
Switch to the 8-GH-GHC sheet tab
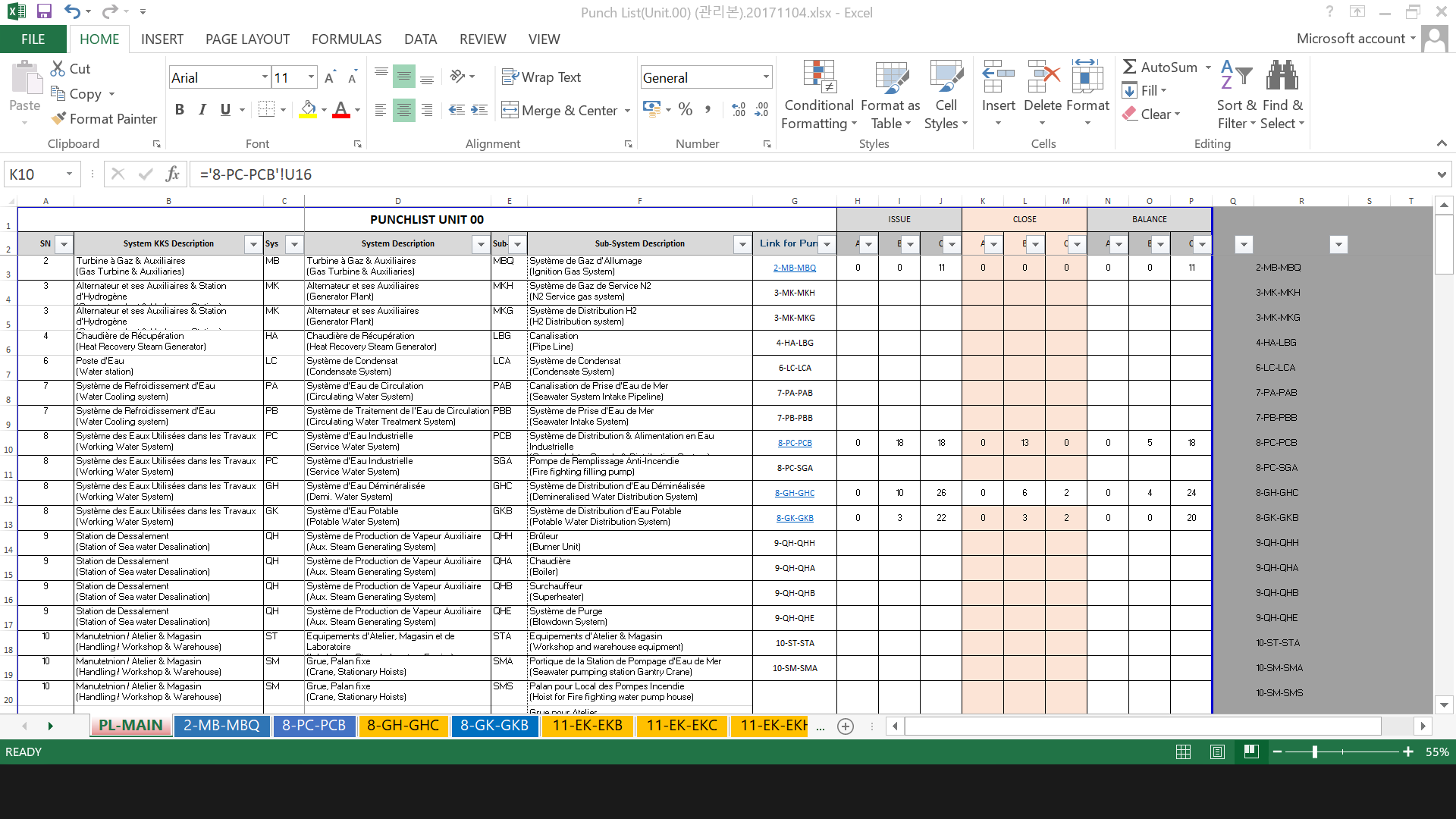click(403, 725)
